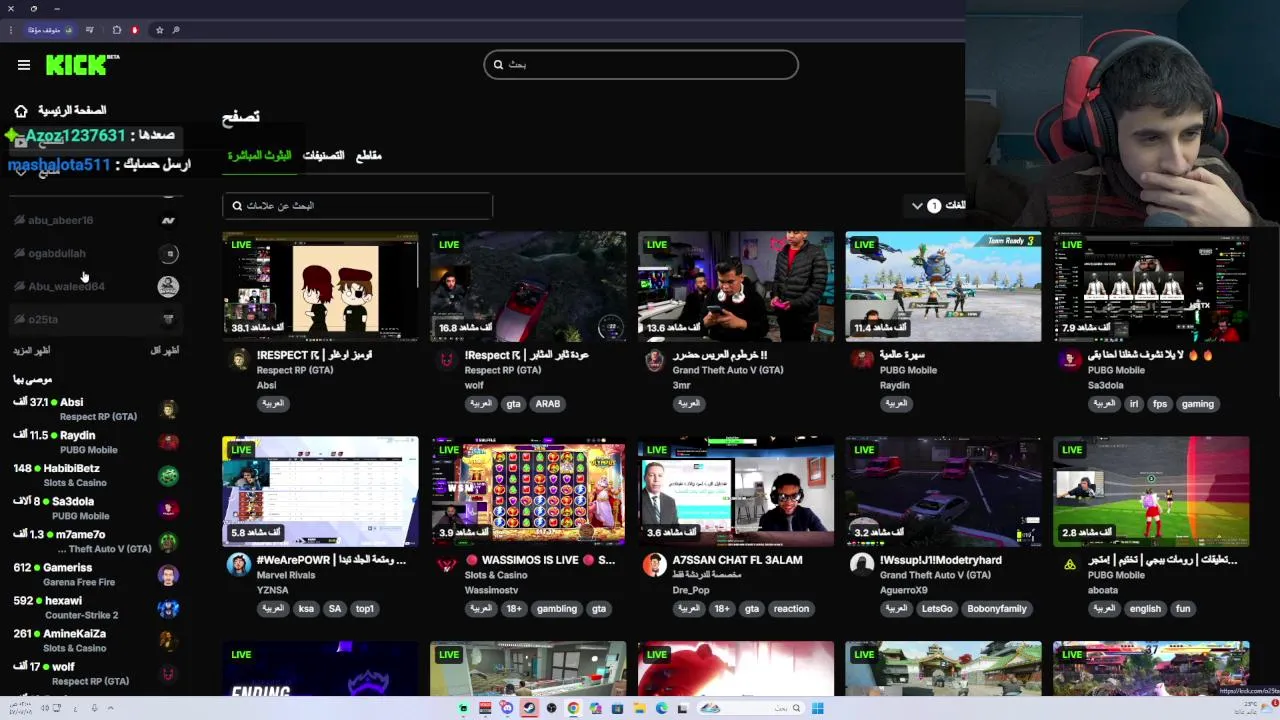Click the LetsGo tag under AguerroX9 stream
This screenshot has height=720, width=1280.
tap(937, 609)
